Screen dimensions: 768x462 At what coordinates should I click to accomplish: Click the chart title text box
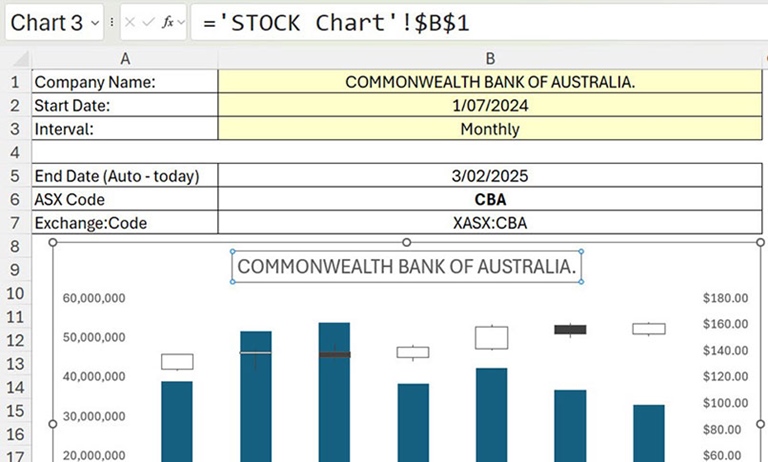tap(407, 267)
